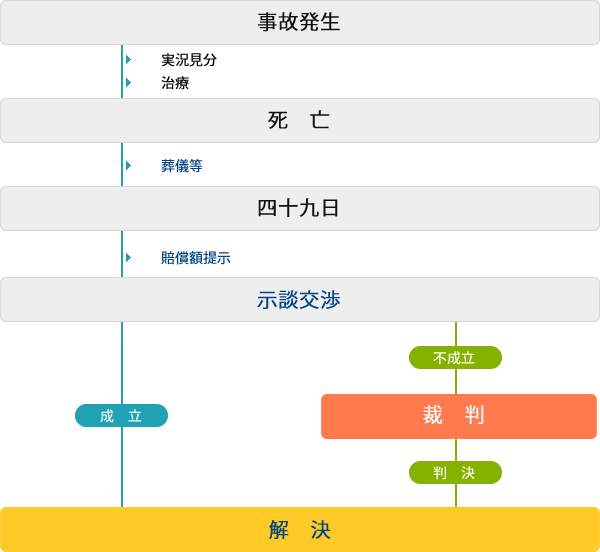Select the 実況見分 text label
The height and width of the screenshot is (552, 600).
(x=189, y=60)
